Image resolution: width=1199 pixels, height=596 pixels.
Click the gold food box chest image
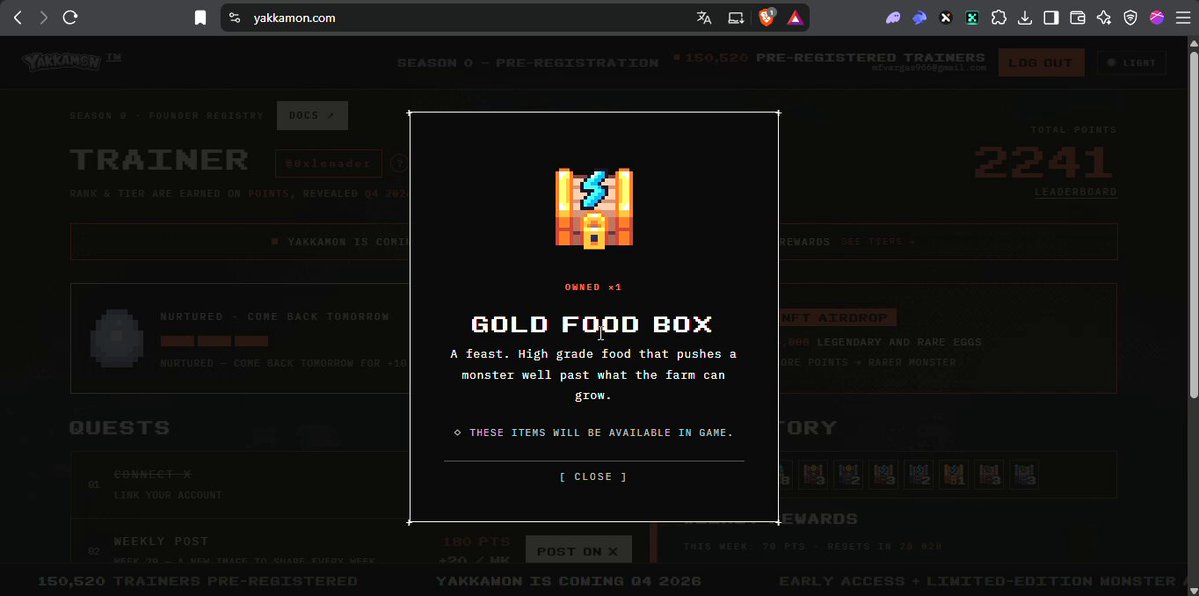pos(594,208)
